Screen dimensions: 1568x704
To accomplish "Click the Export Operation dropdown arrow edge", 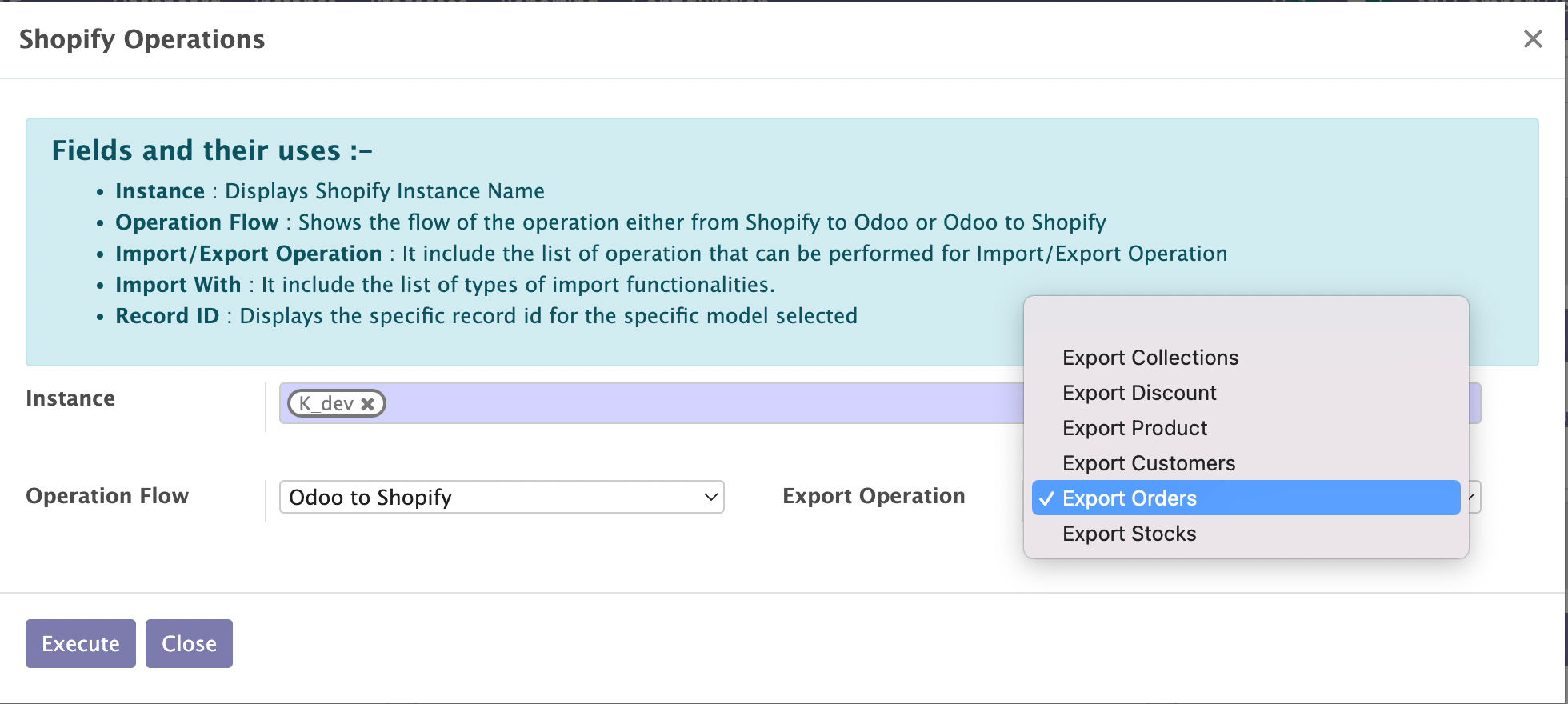I will 1472,497.
